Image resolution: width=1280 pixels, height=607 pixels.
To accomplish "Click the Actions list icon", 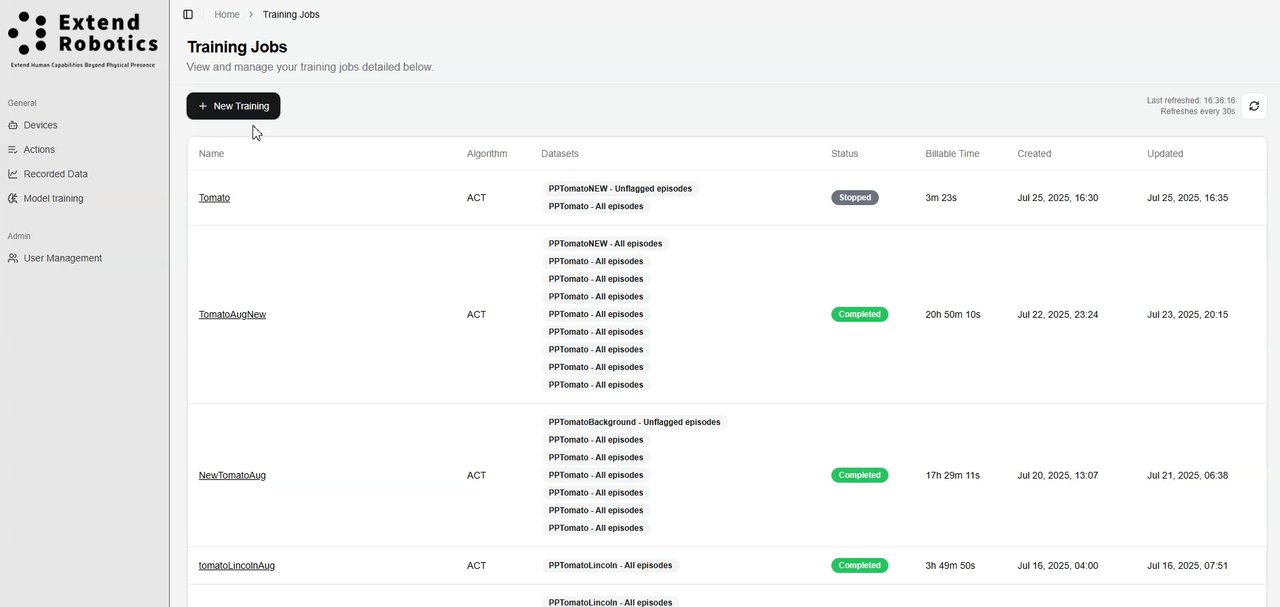I will 13,150.
